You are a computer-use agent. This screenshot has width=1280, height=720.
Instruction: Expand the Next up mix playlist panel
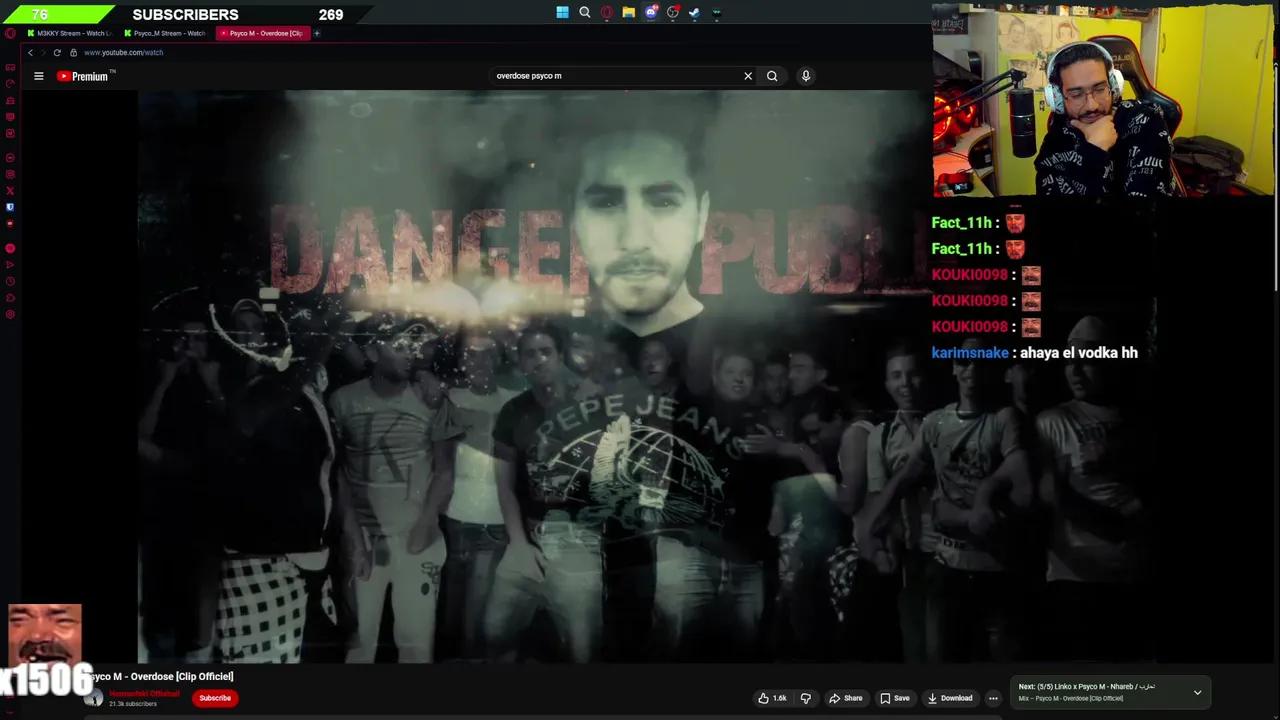(x=1197, y=692)
